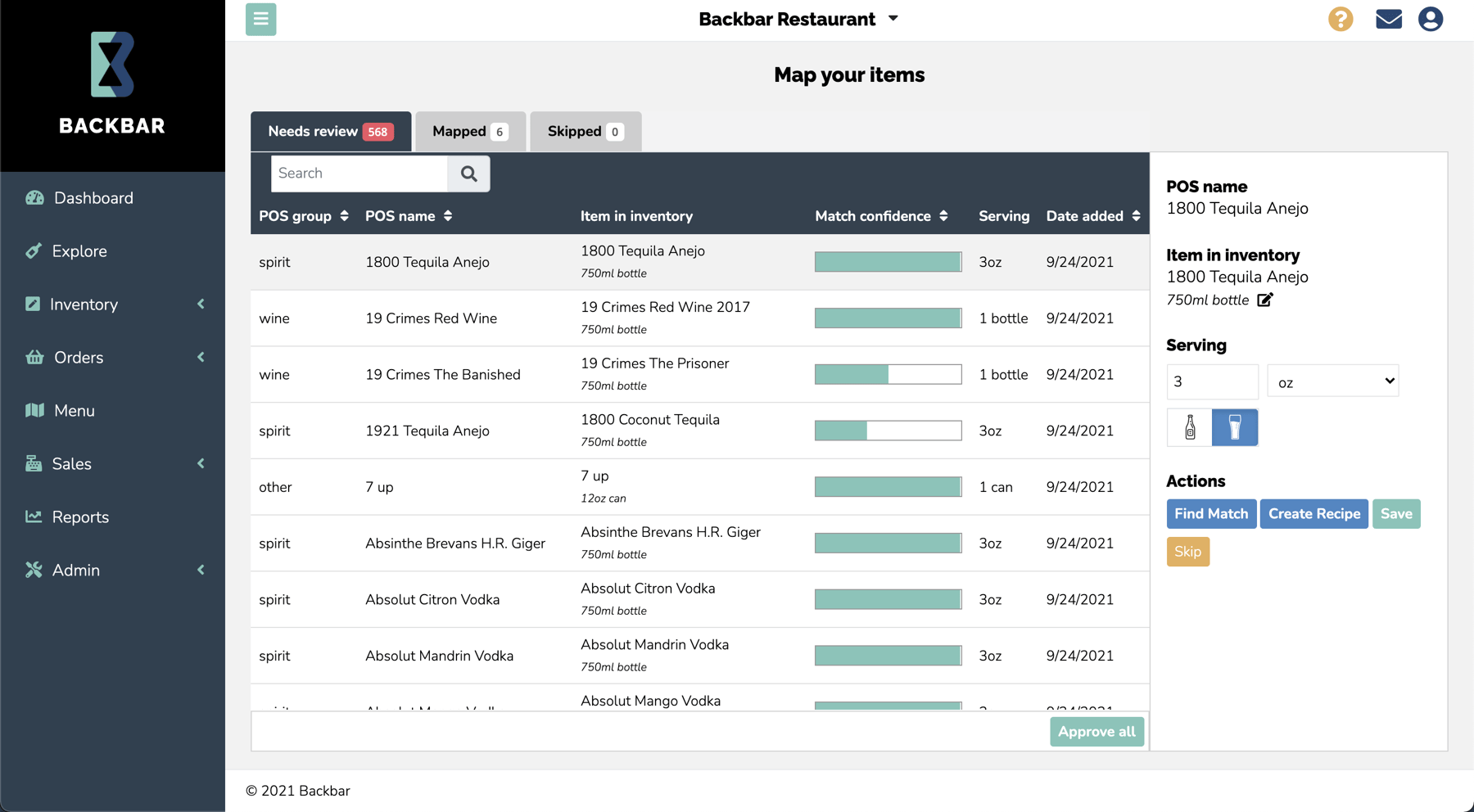Select the bottle serving type toggle
Viewport: 1474px width, 812px height.
tap(1189, 427)
